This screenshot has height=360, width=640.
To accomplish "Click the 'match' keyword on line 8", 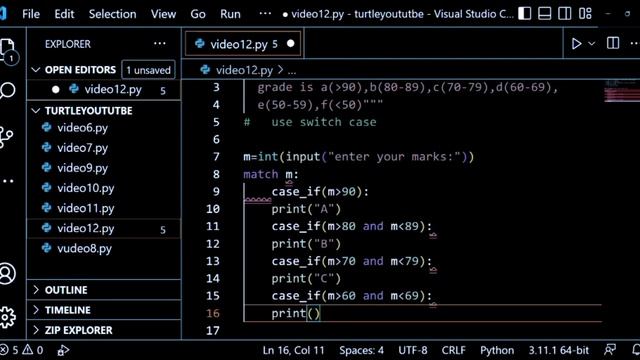I will [x=260, y=174].
